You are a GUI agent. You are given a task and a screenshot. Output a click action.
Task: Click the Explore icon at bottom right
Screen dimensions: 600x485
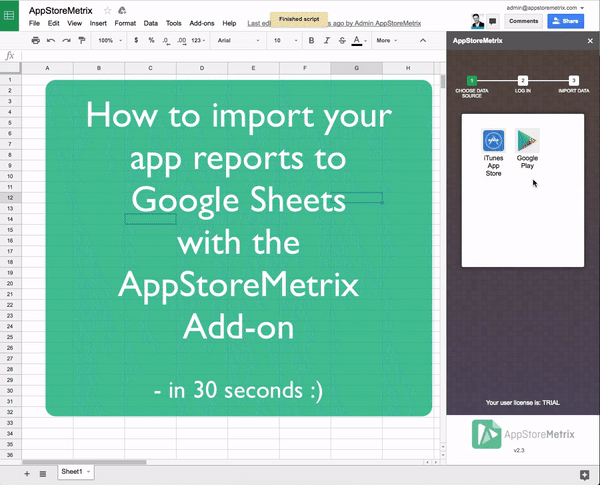pos(584,475)
